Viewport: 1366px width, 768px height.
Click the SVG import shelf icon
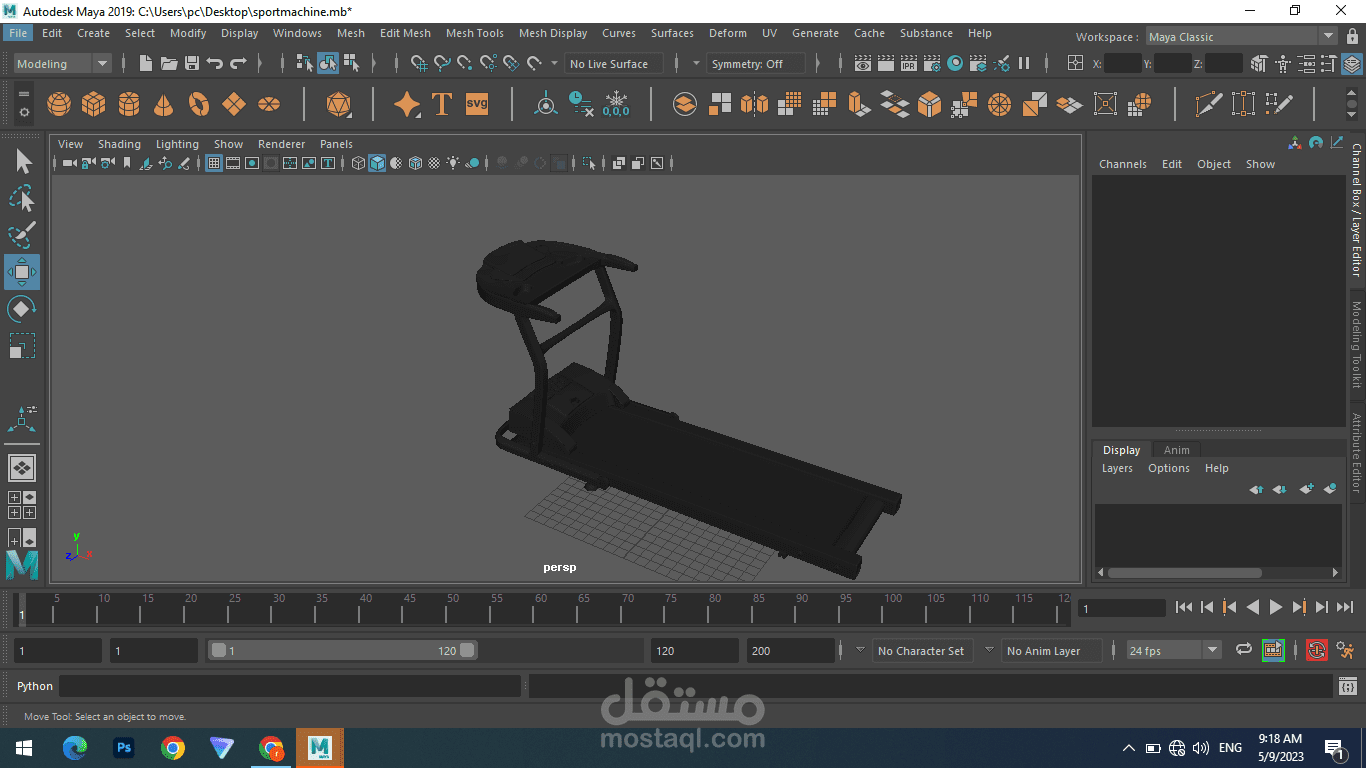tap(477, 104)
